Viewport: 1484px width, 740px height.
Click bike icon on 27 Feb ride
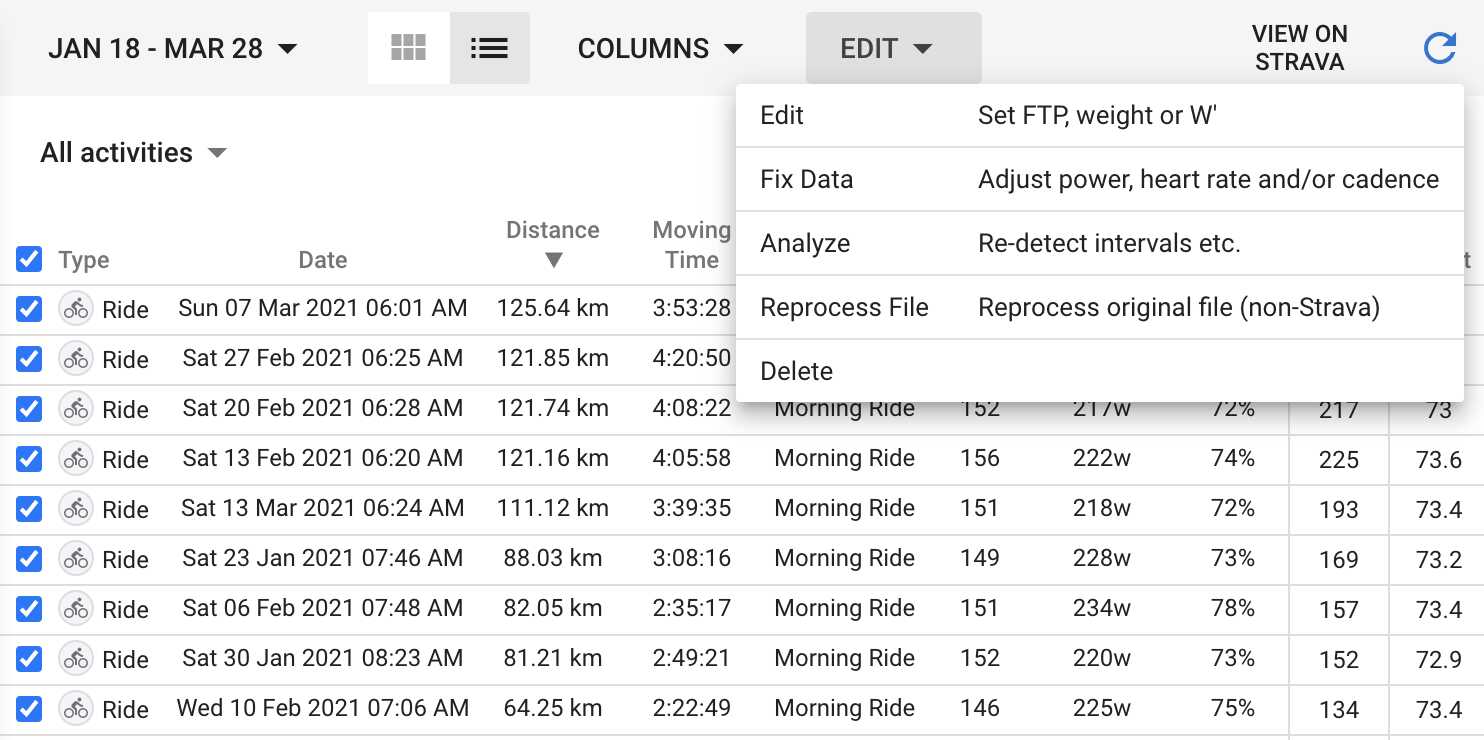tap(75, 359)
